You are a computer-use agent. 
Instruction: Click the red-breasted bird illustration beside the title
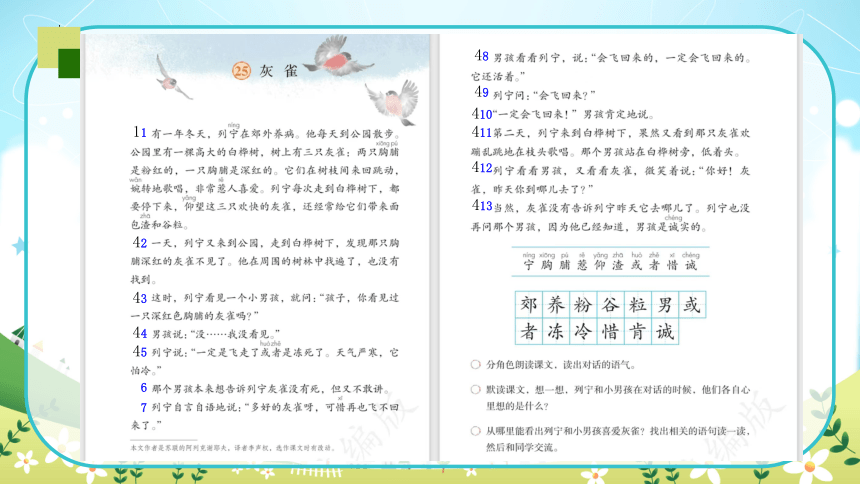tap(339, 57)
